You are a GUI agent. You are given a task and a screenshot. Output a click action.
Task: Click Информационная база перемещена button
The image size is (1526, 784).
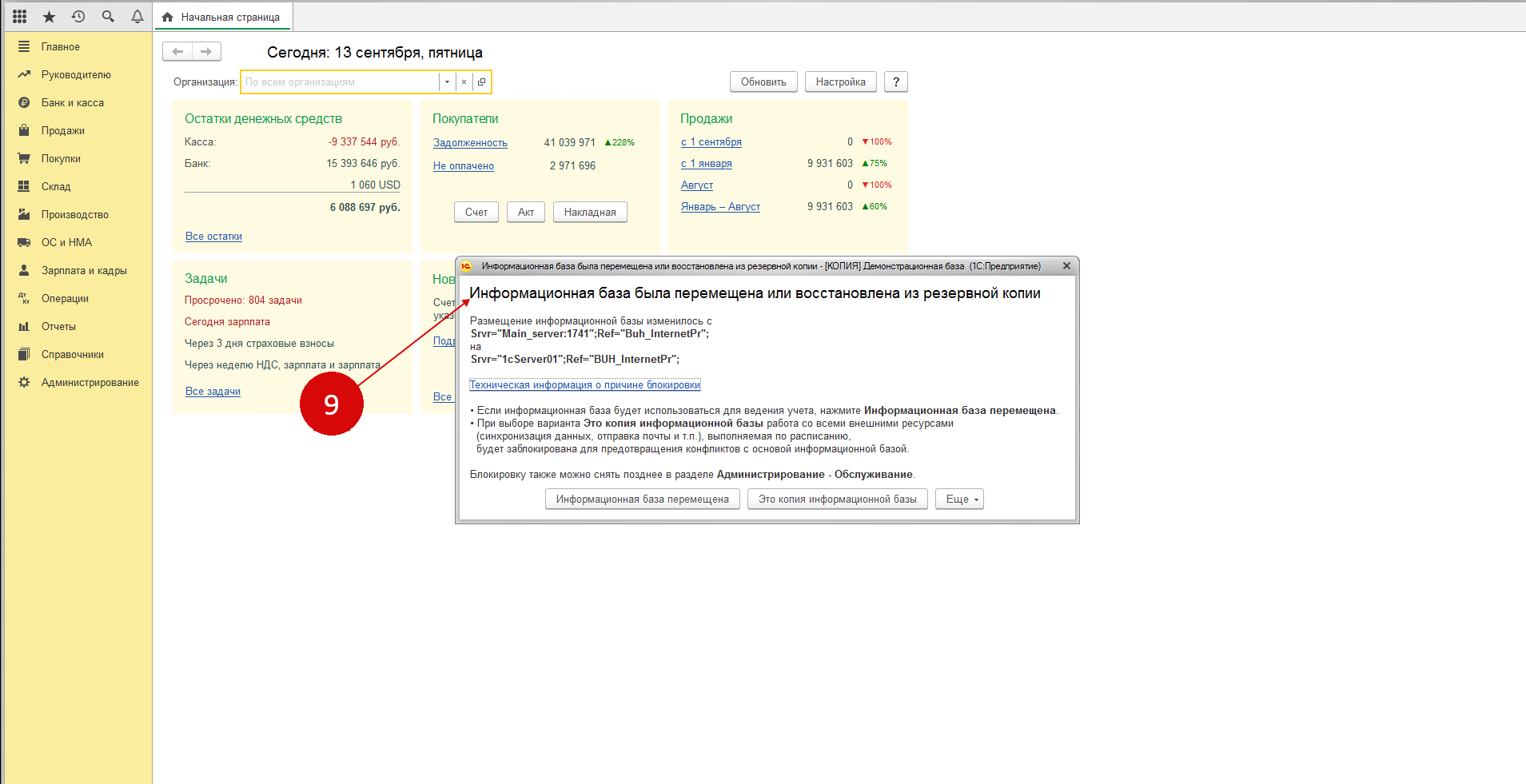tap(643, 499)
